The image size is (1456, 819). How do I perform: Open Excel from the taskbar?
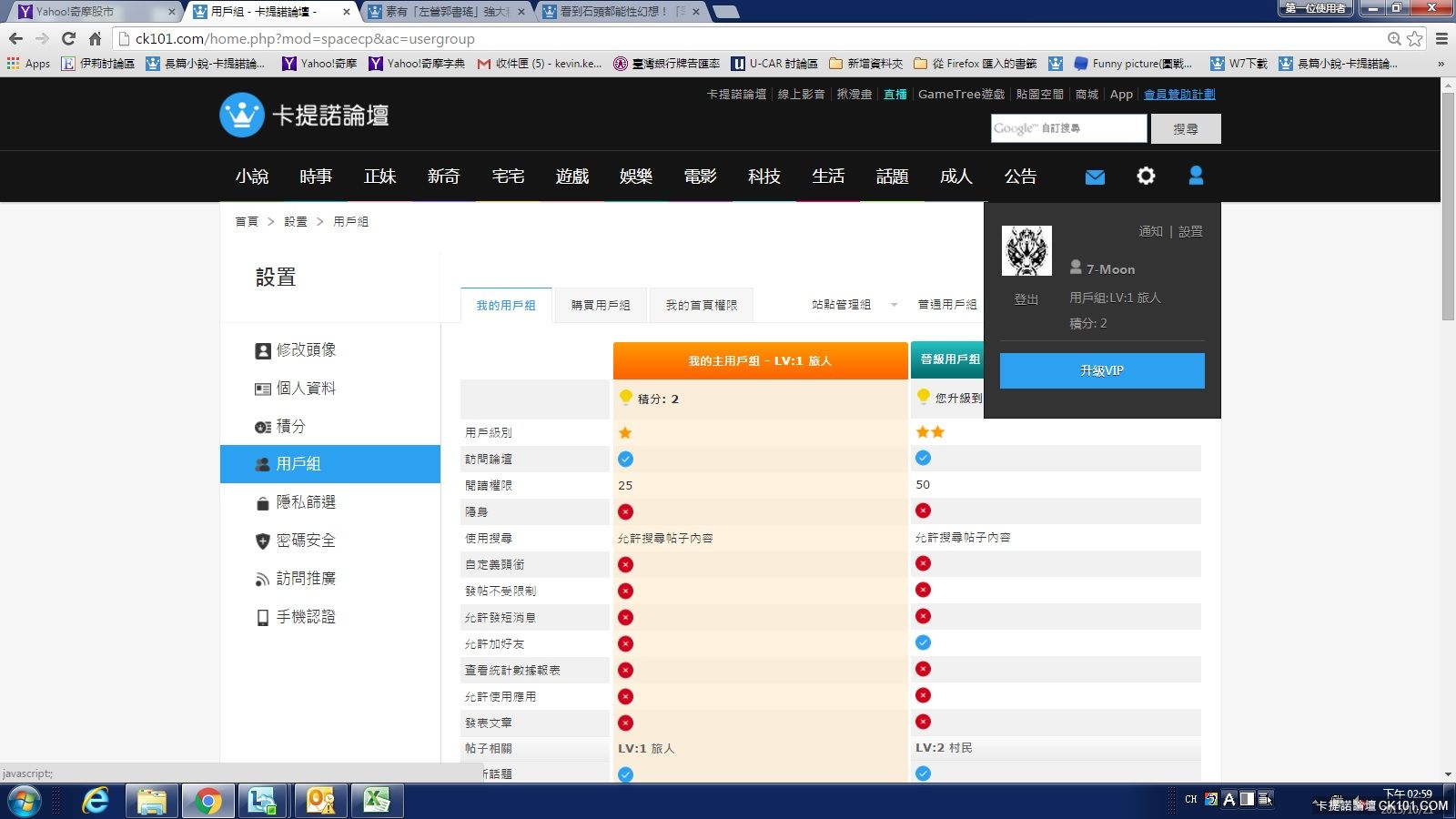click(x=377, y=802)
